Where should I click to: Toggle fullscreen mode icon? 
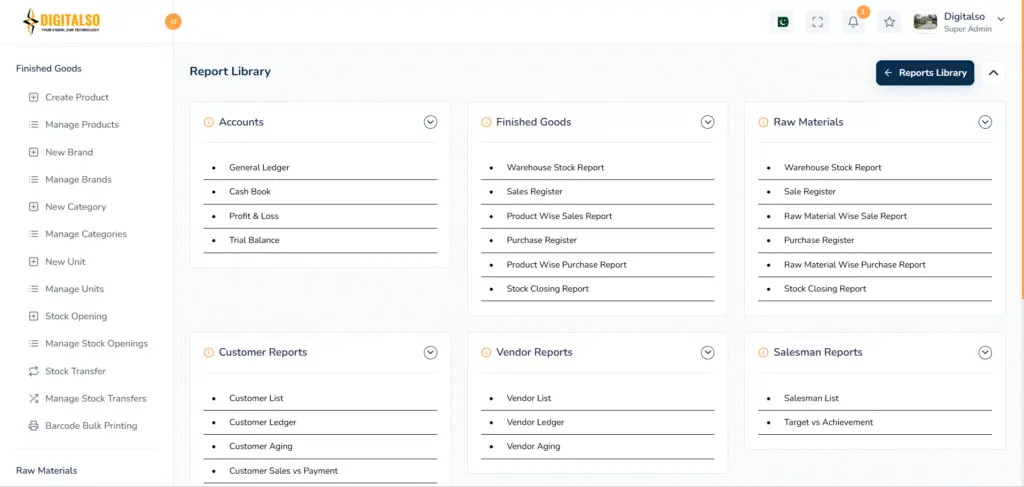[817, 22]
